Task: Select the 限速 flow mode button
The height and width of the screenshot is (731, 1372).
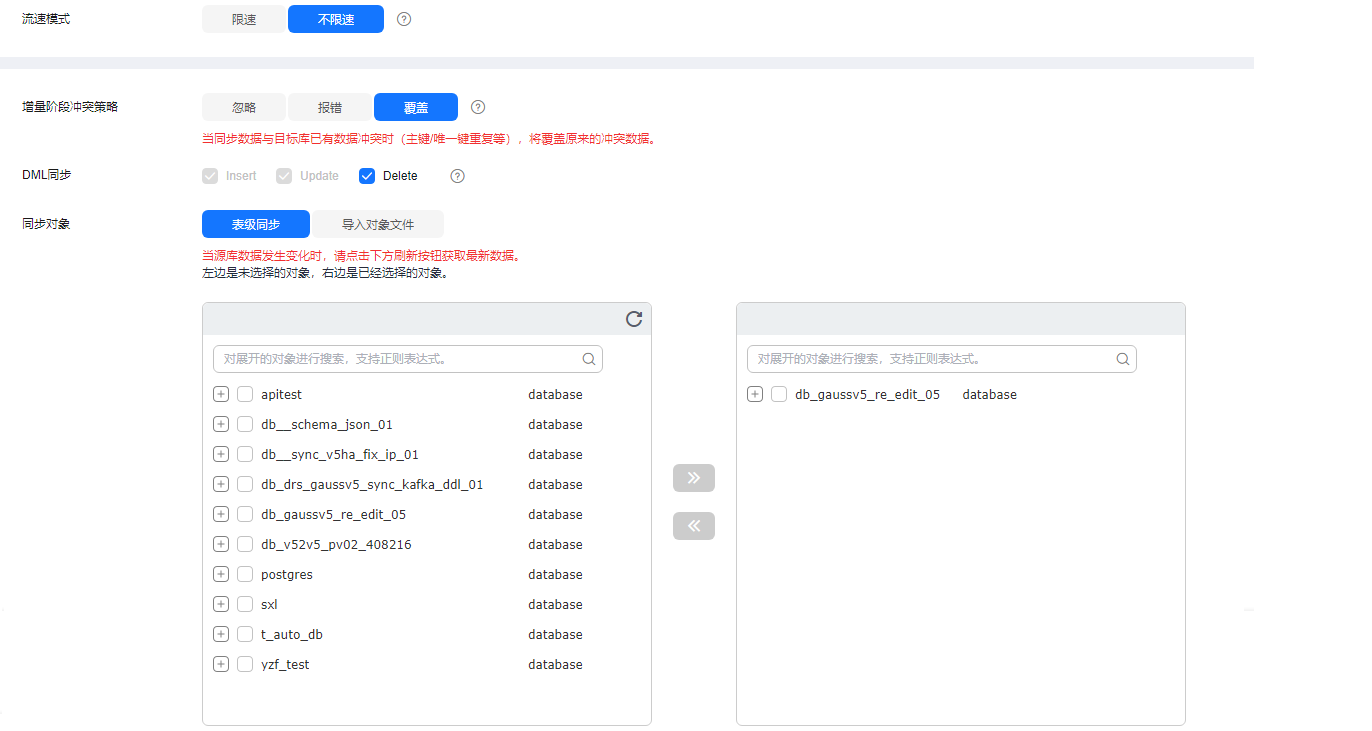Action: point(243,18)
